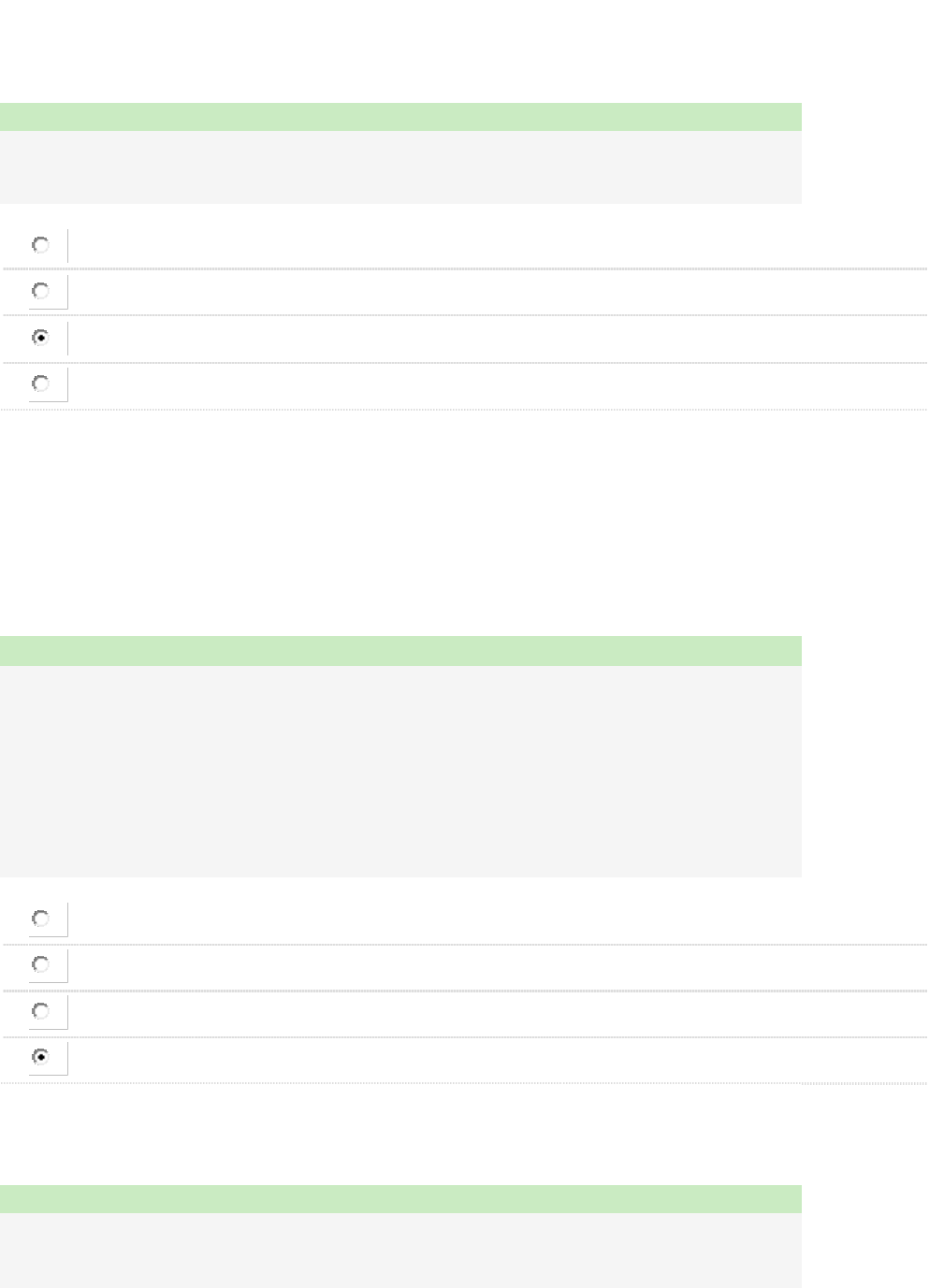This screenshot has width=929, height=1288.
Task: Click the first answer row's blank text area, middle question
Action: point(496,919)
